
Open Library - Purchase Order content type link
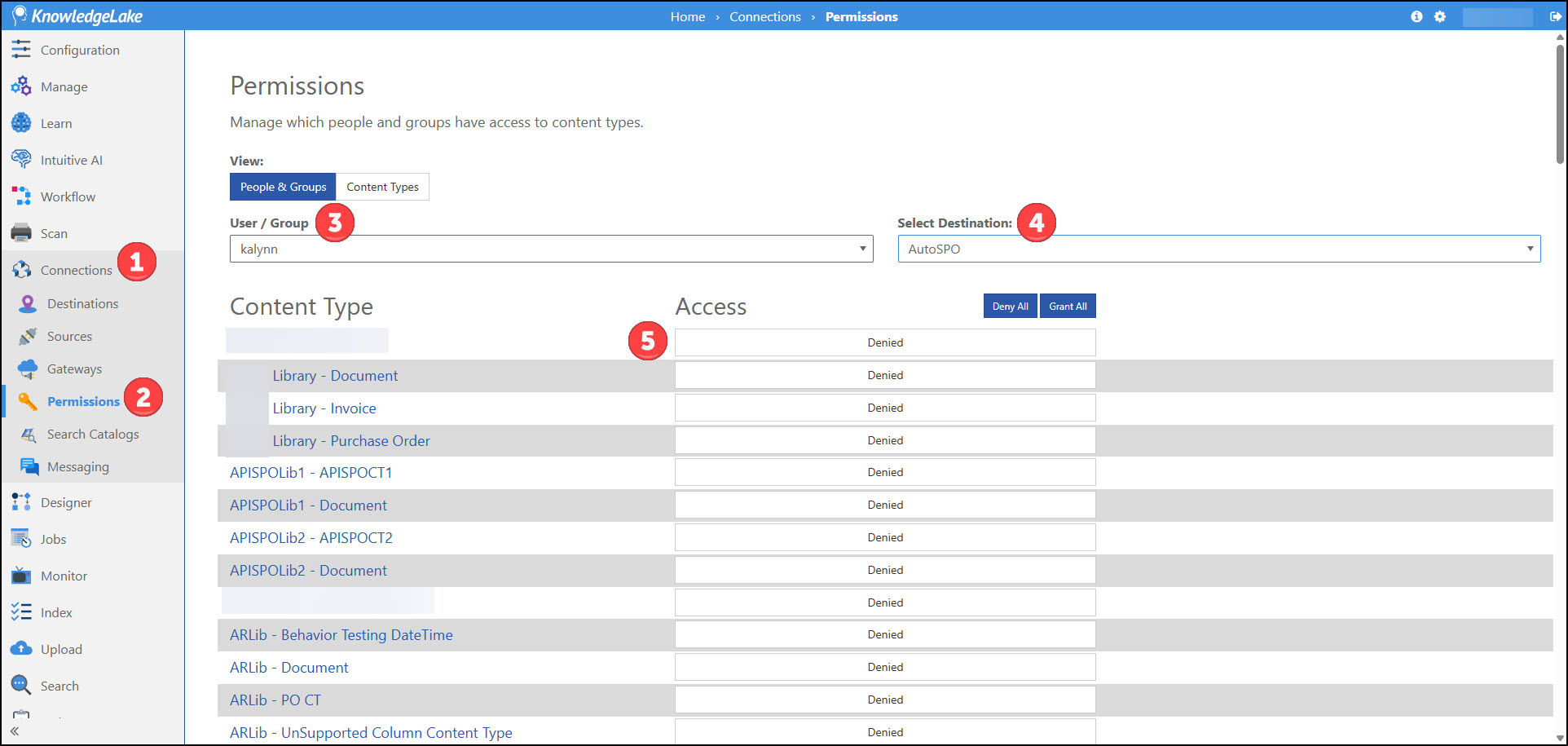[351, 441]
